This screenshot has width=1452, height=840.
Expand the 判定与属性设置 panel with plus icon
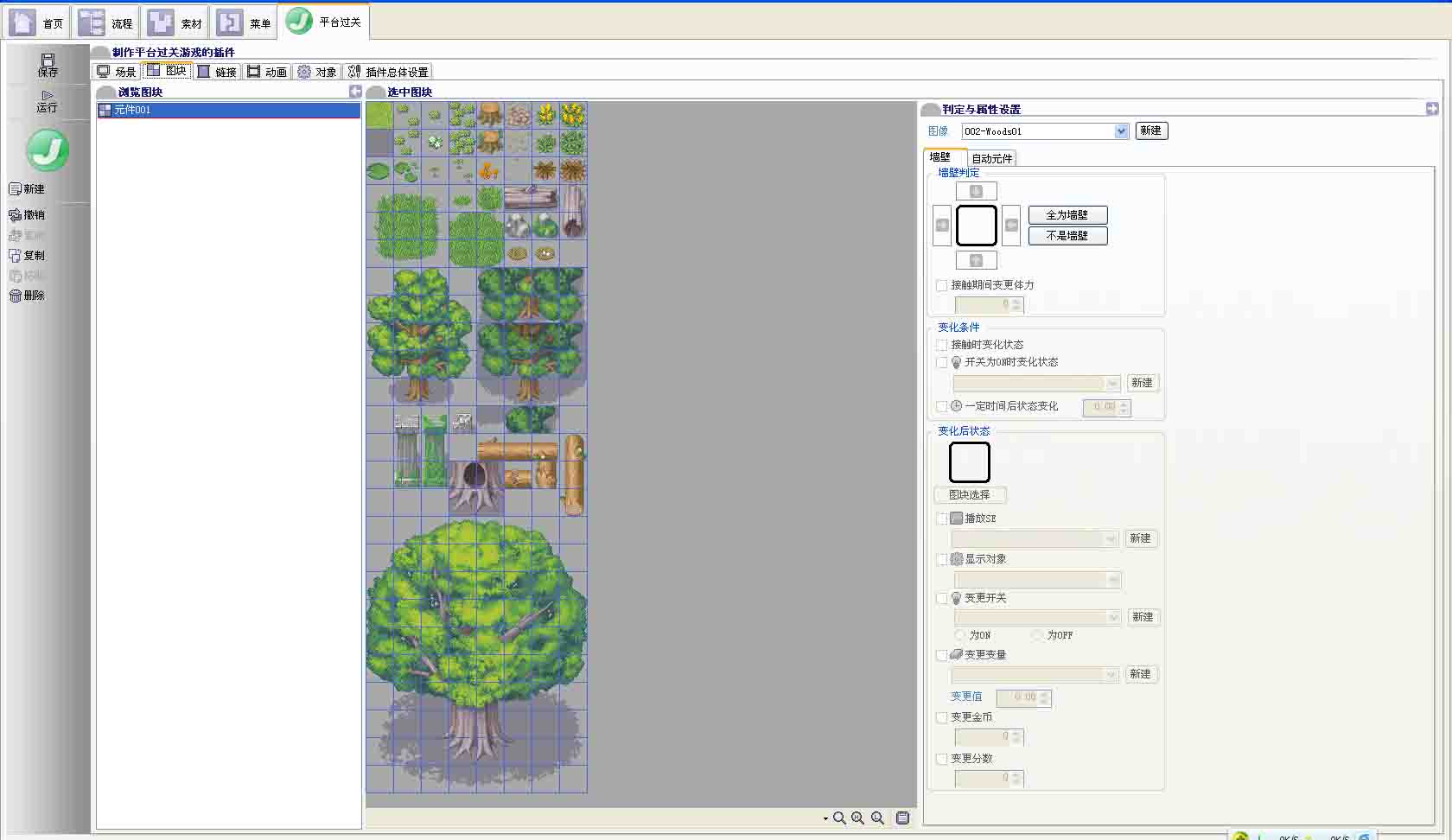click(1432, 108)
